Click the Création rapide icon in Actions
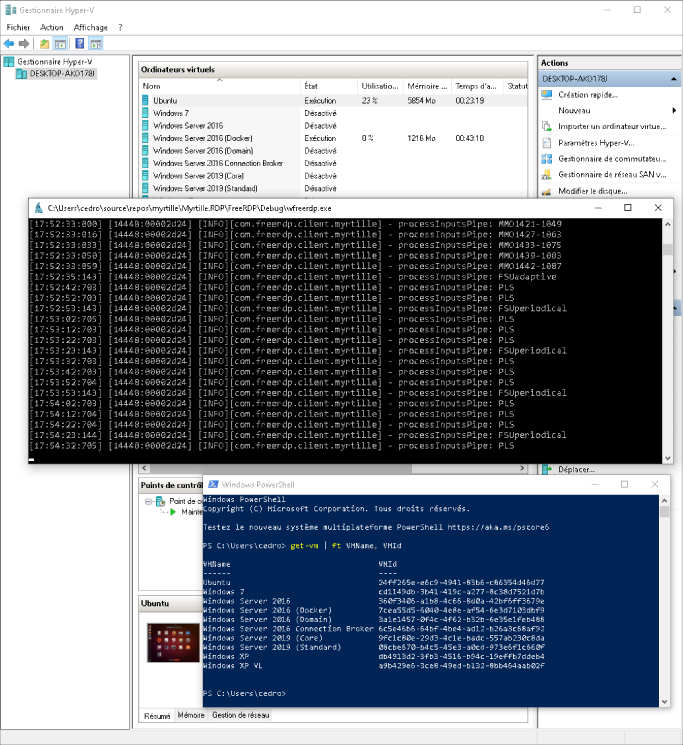The image size is (683, 745). pos(547,95)
